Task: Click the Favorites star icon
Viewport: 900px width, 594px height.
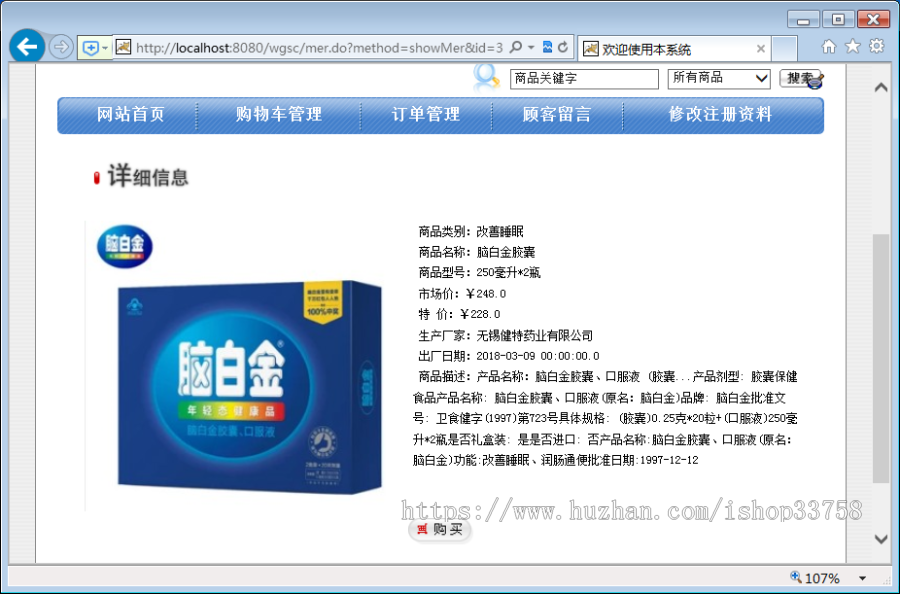Action: coord(852,47)
